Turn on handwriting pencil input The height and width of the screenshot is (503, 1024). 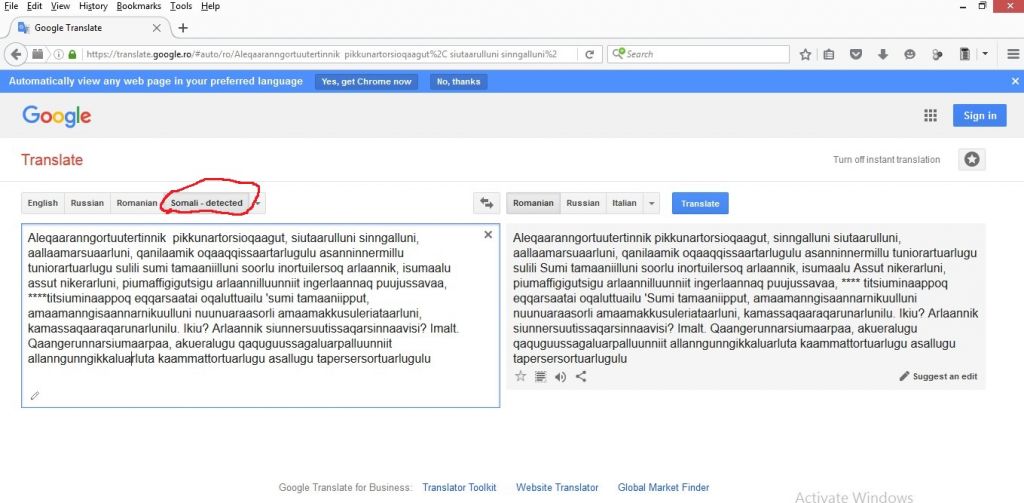pyautogui.click(x=35, y=395)
